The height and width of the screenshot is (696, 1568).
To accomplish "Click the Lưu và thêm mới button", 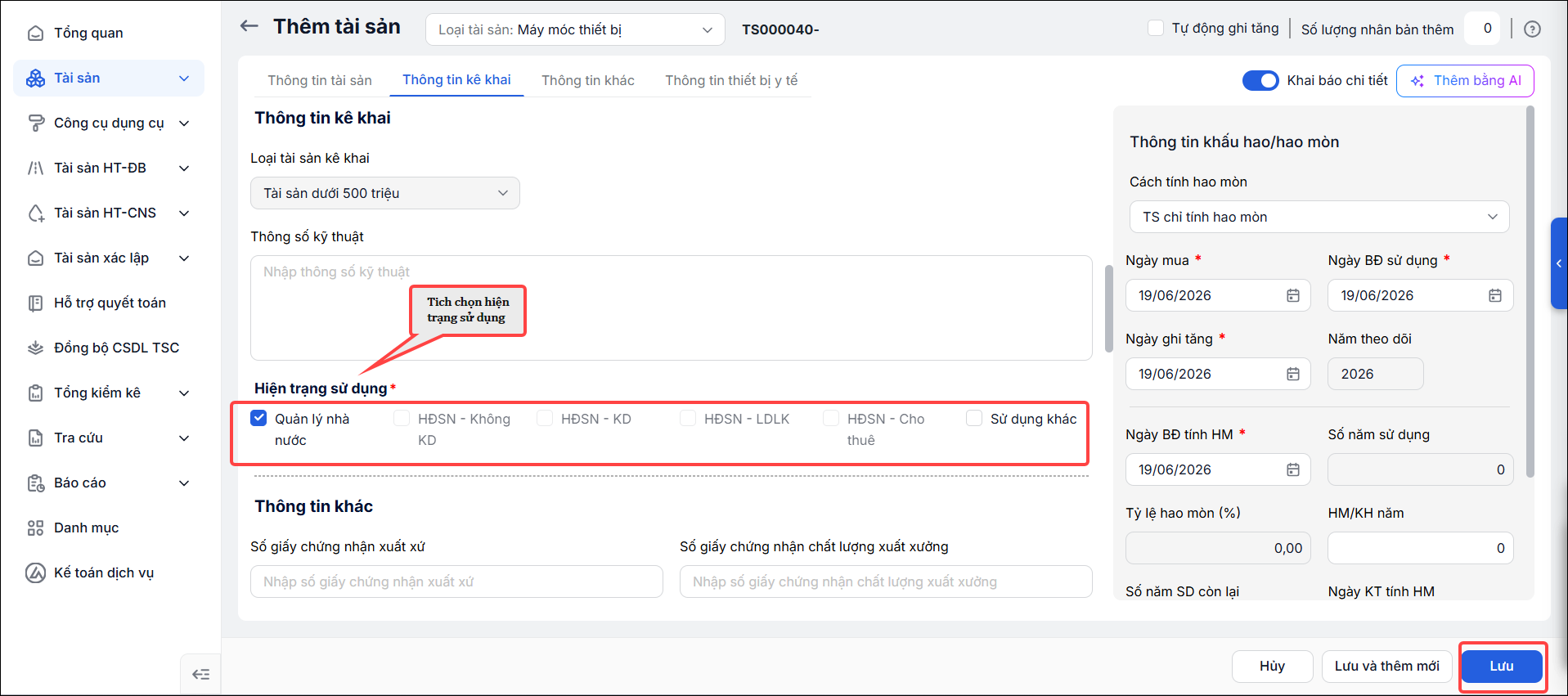I will pyautogui.click(x=1387, y=667).
